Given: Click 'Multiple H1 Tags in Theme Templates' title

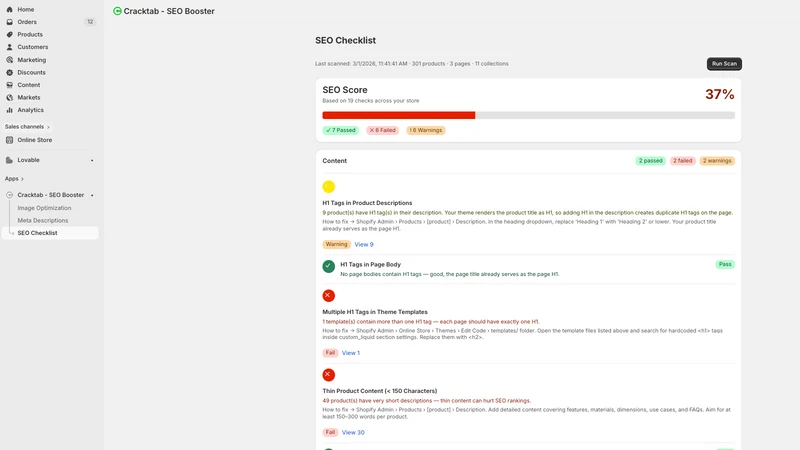Looking at the screenshot, I should coord(375,312).
